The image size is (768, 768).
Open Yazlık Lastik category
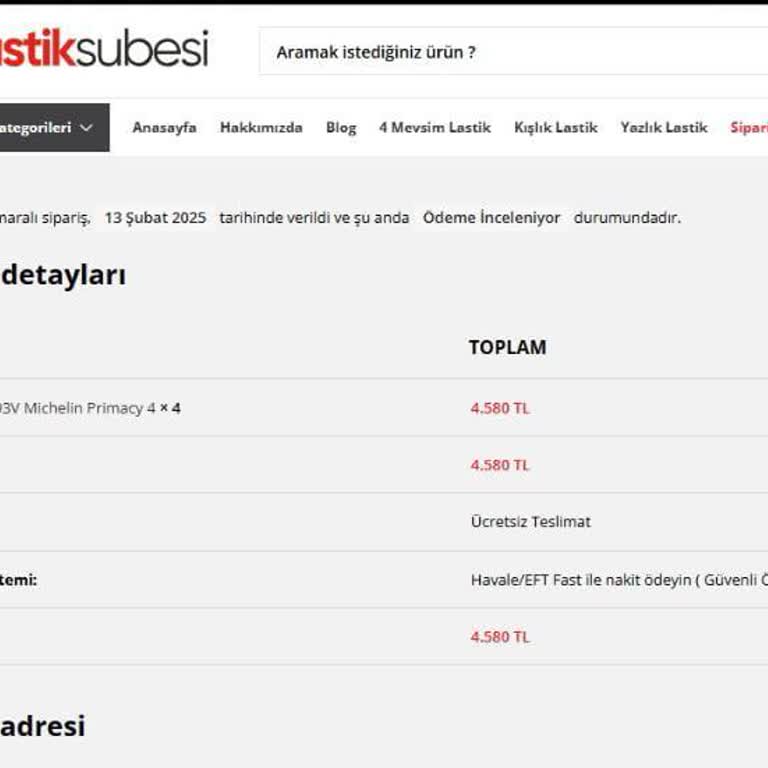[664, 127]
